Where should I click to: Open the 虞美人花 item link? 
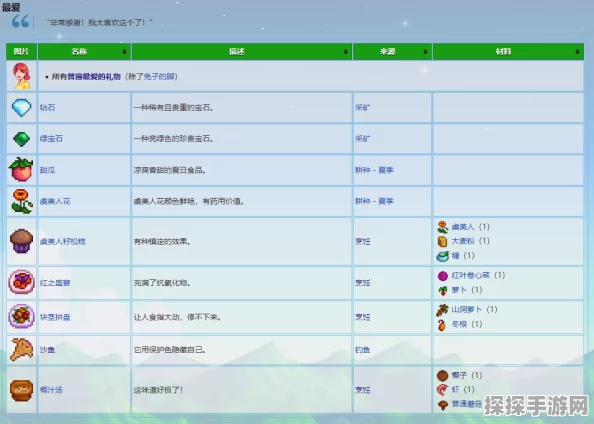tap(55, 201)
